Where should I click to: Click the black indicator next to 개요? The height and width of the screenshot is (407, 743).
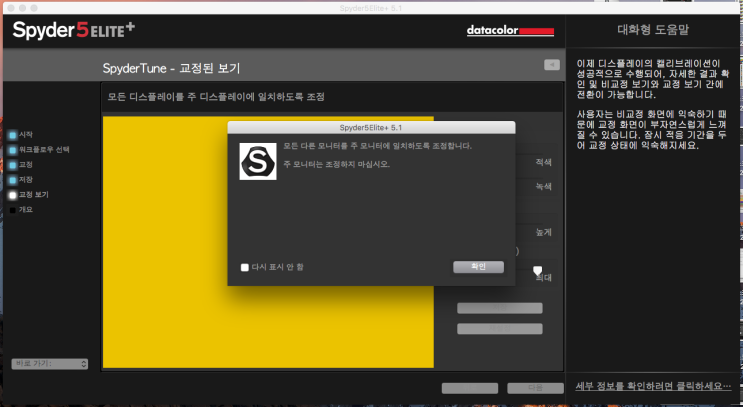tap(13, 210)
